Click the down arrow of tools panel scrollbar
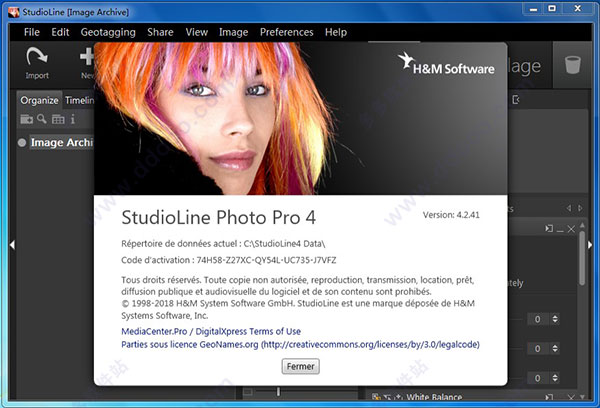The image size is (600, 408). click(x=582, y=397)
